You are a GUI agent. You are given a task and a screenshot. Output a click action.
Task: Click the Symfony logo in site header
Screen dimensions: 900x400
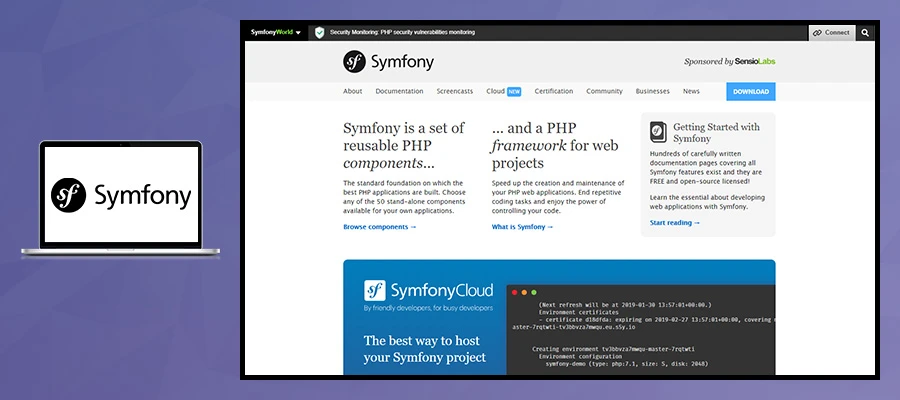(x=389, y=61)
